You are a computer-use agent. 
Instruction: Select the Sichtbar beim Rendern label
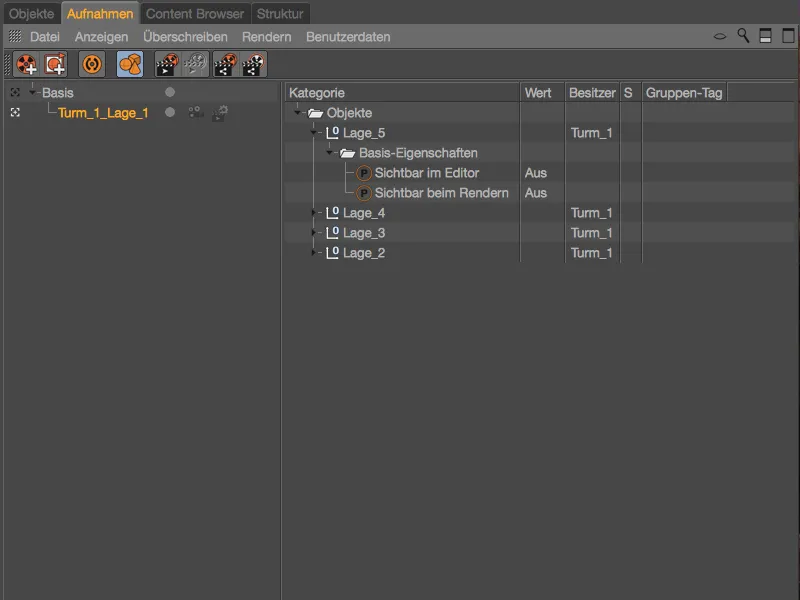pyautogui.click(x=441, y=193)
